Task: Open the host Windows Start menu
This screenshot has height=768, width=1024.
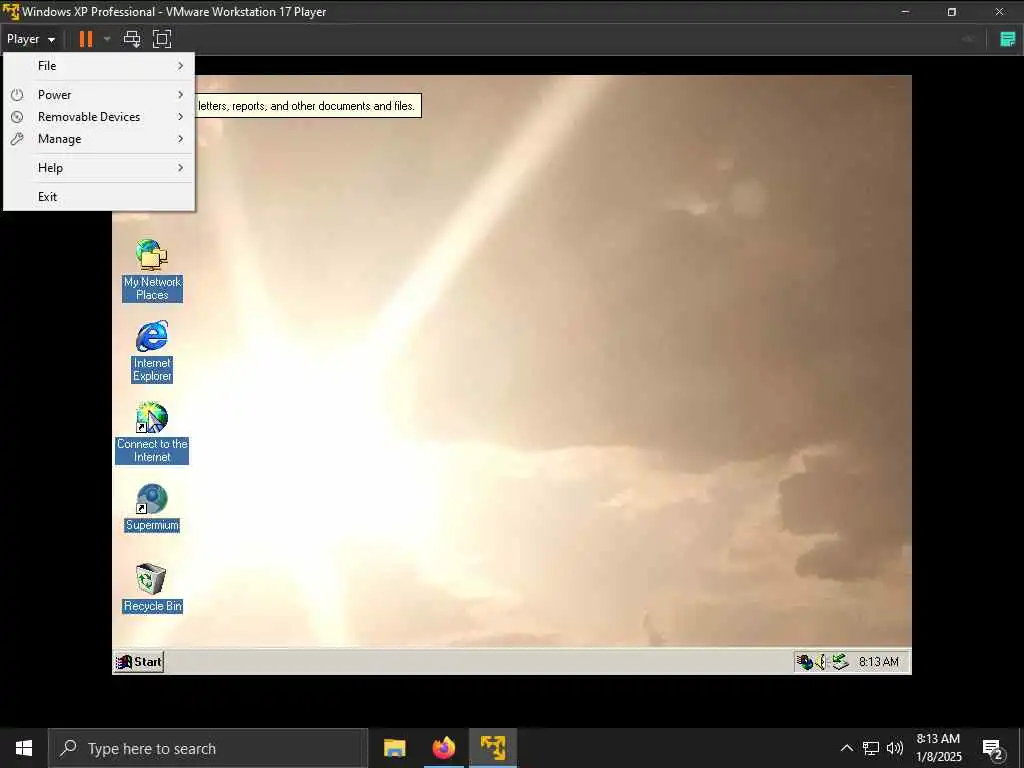Action: (x=24, y=748)
